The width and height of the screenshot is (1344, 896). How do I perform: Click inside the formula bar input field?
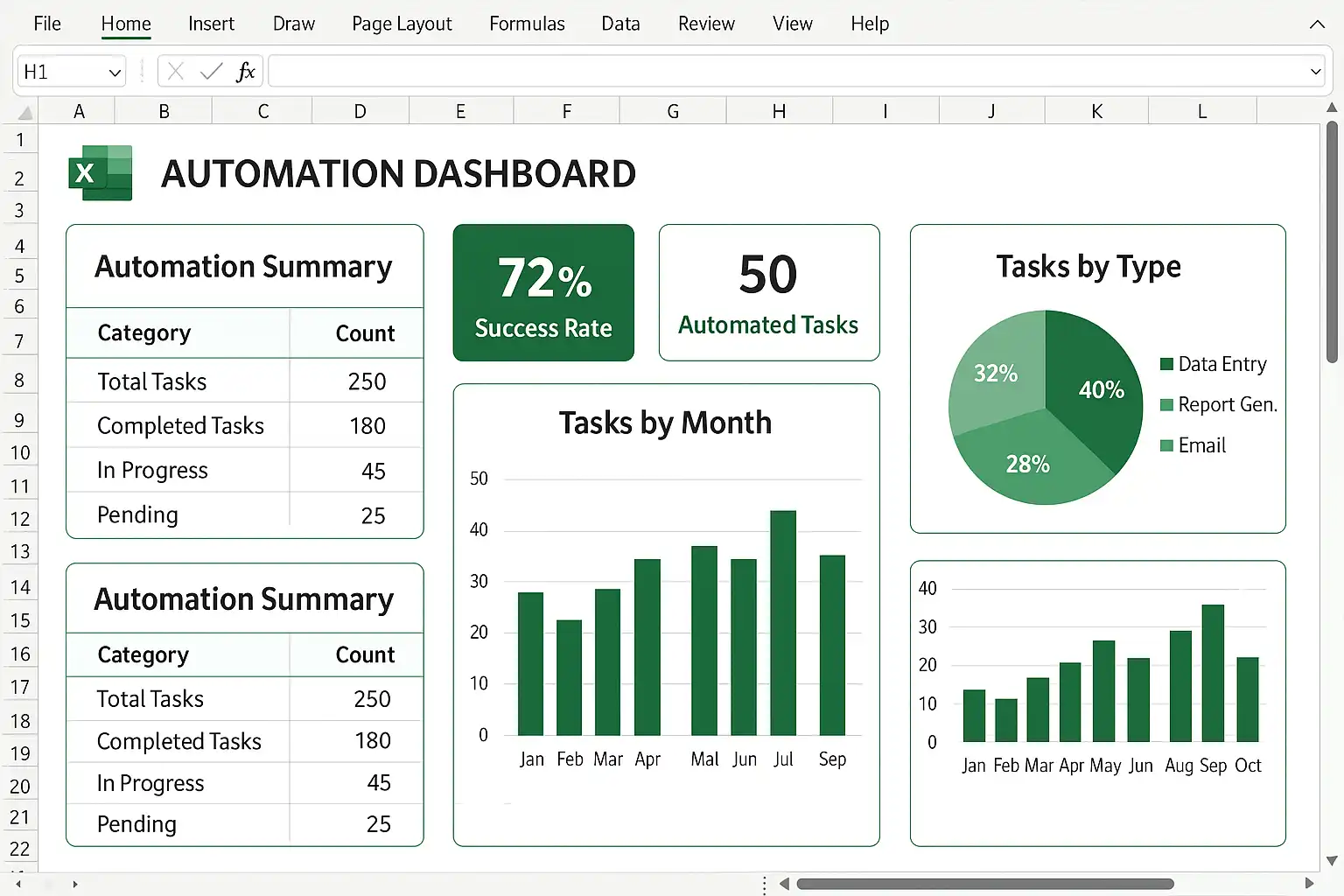(787, 72)
